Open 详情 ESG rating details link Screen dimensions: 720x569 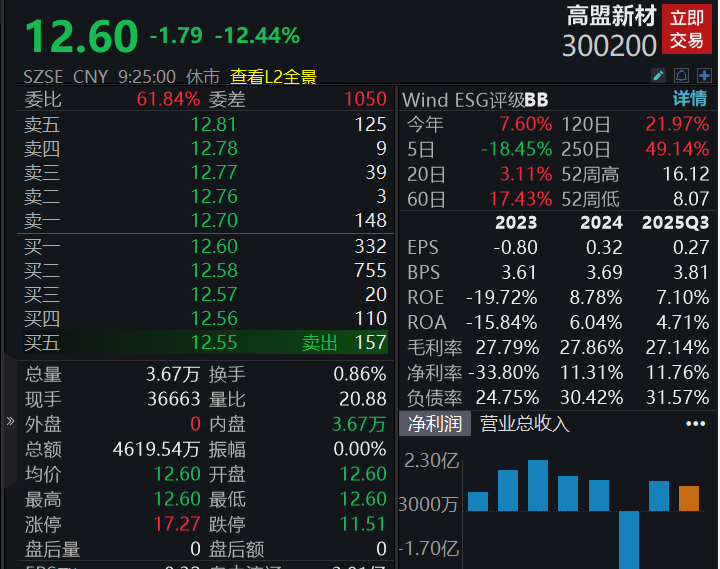click(x=689, y=99)
